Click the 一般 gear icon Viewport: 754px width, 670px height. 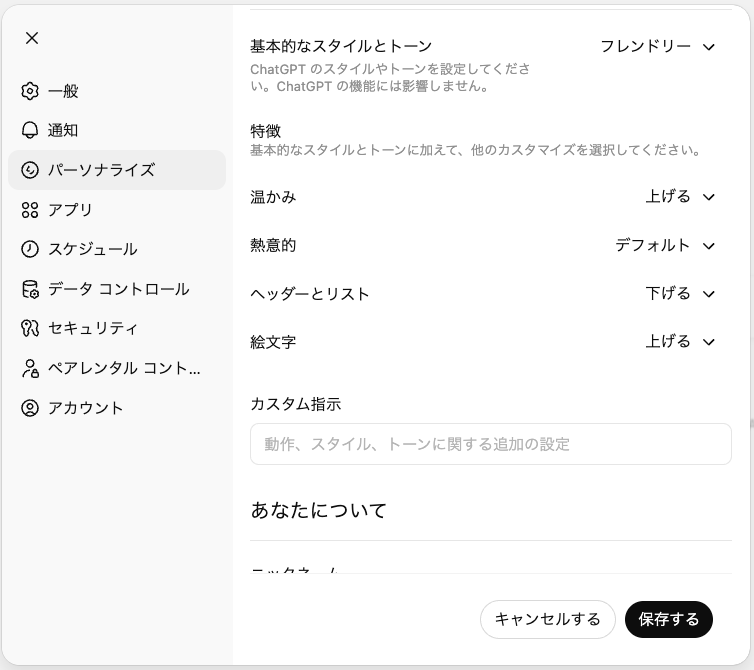(x=30, y=91)
